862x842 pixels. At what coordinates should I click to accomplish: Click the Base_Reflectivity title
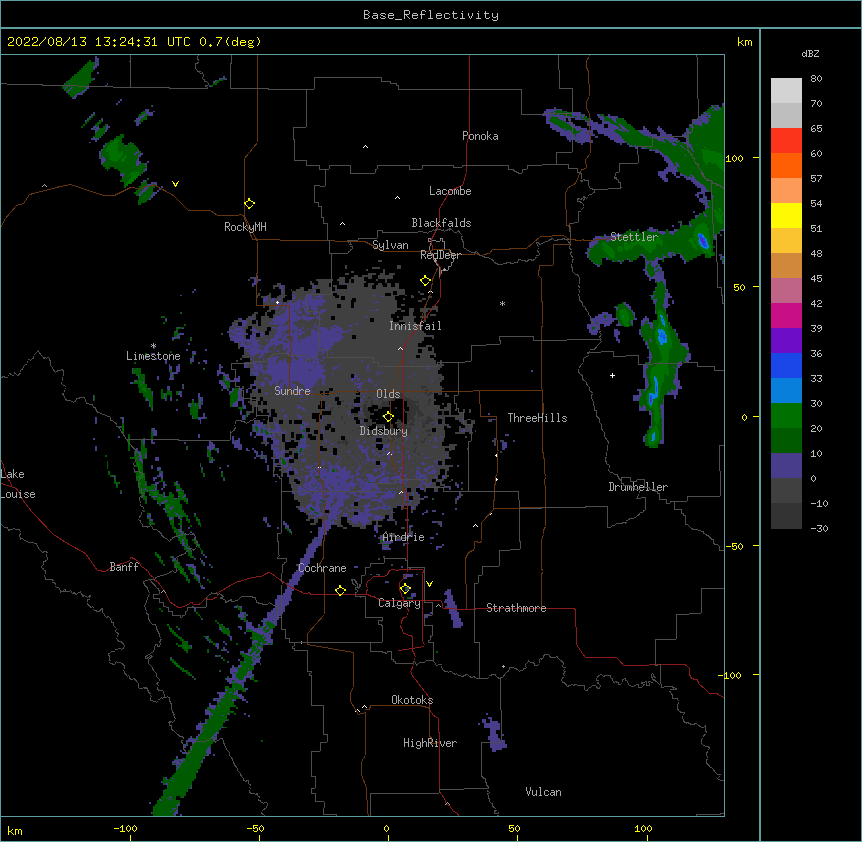[431, 15]
